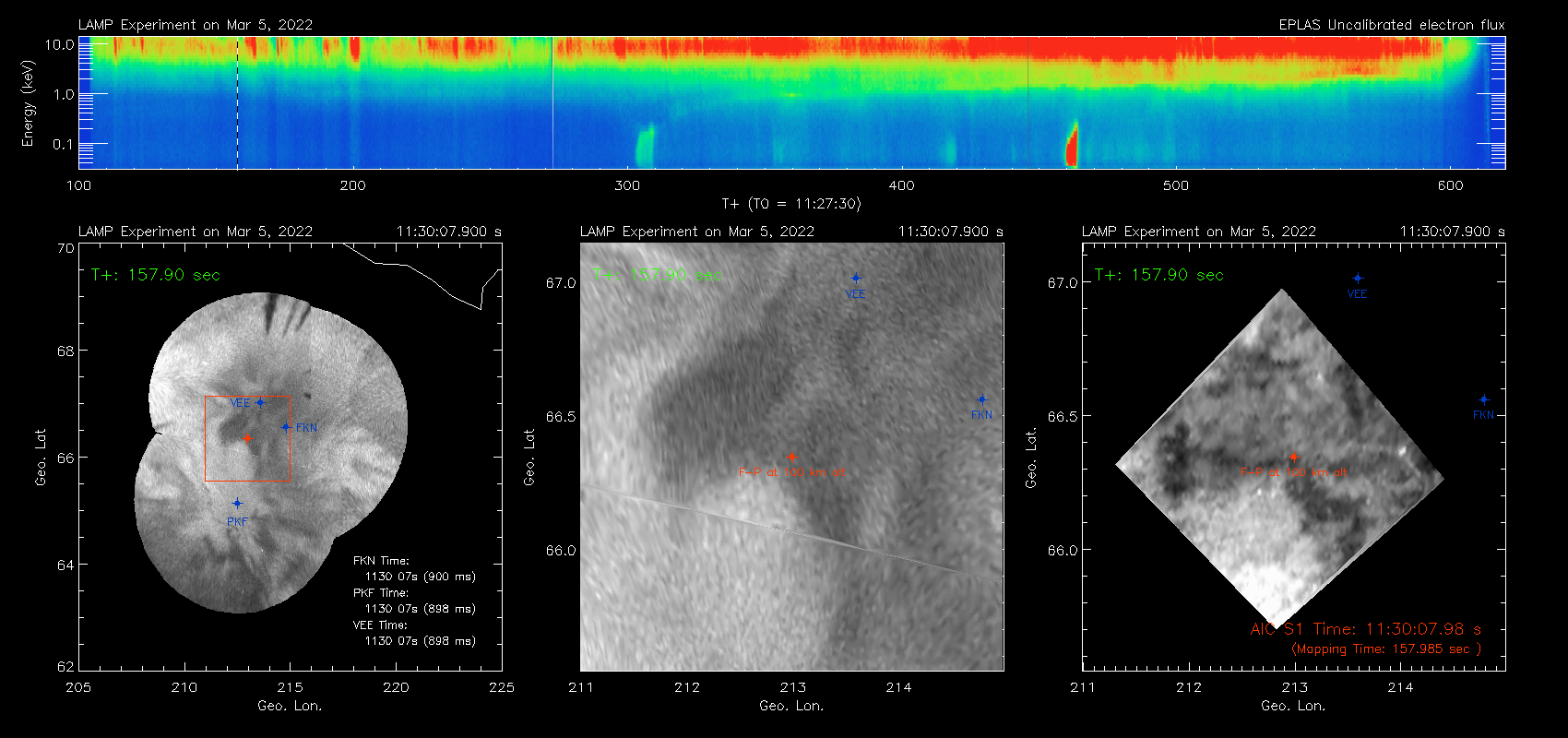Click red 'F-P at 120 km alt' label in middle panel

click(791, 472)
